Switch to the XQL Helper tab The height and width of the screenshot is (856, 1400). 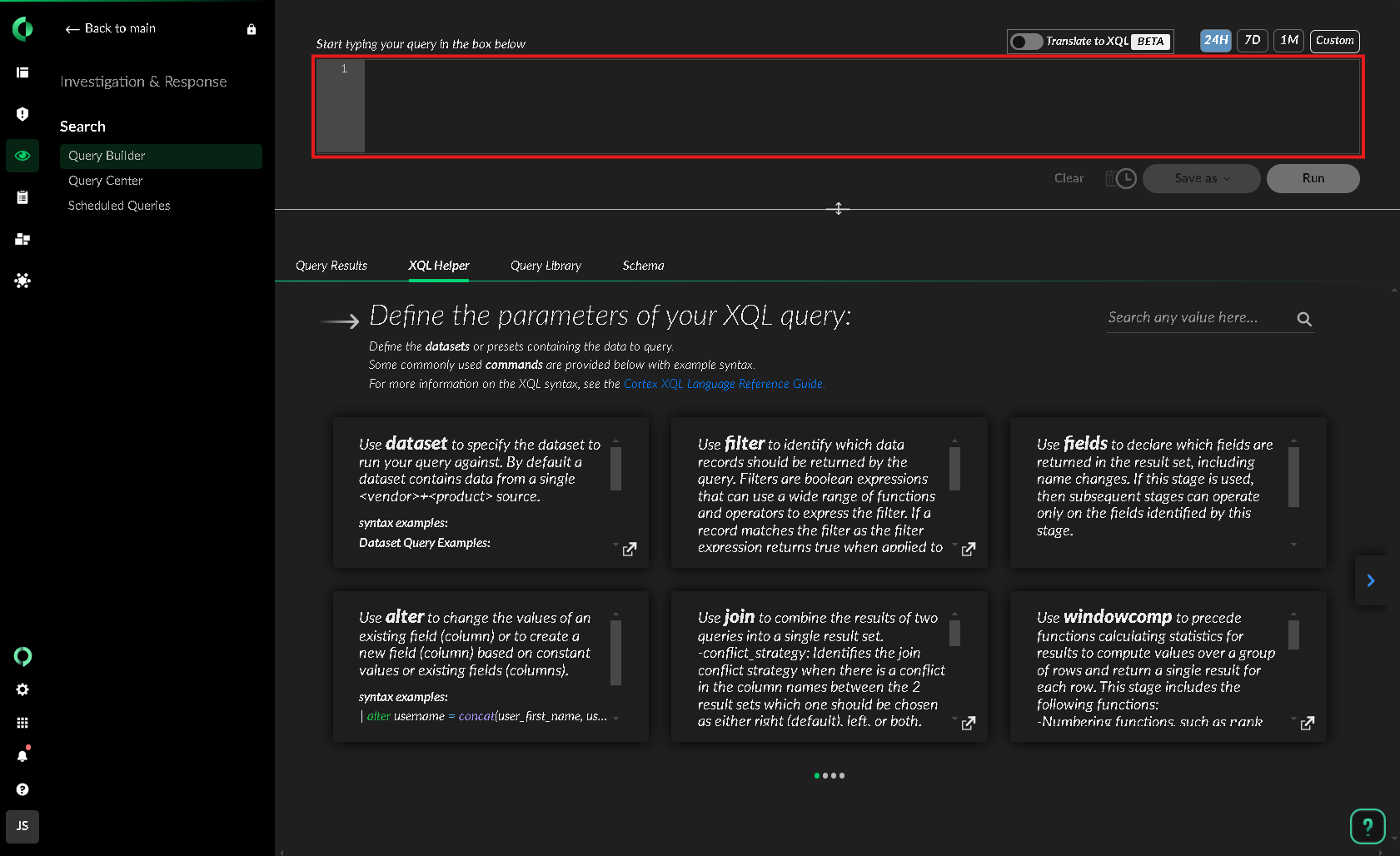[439, 266]
